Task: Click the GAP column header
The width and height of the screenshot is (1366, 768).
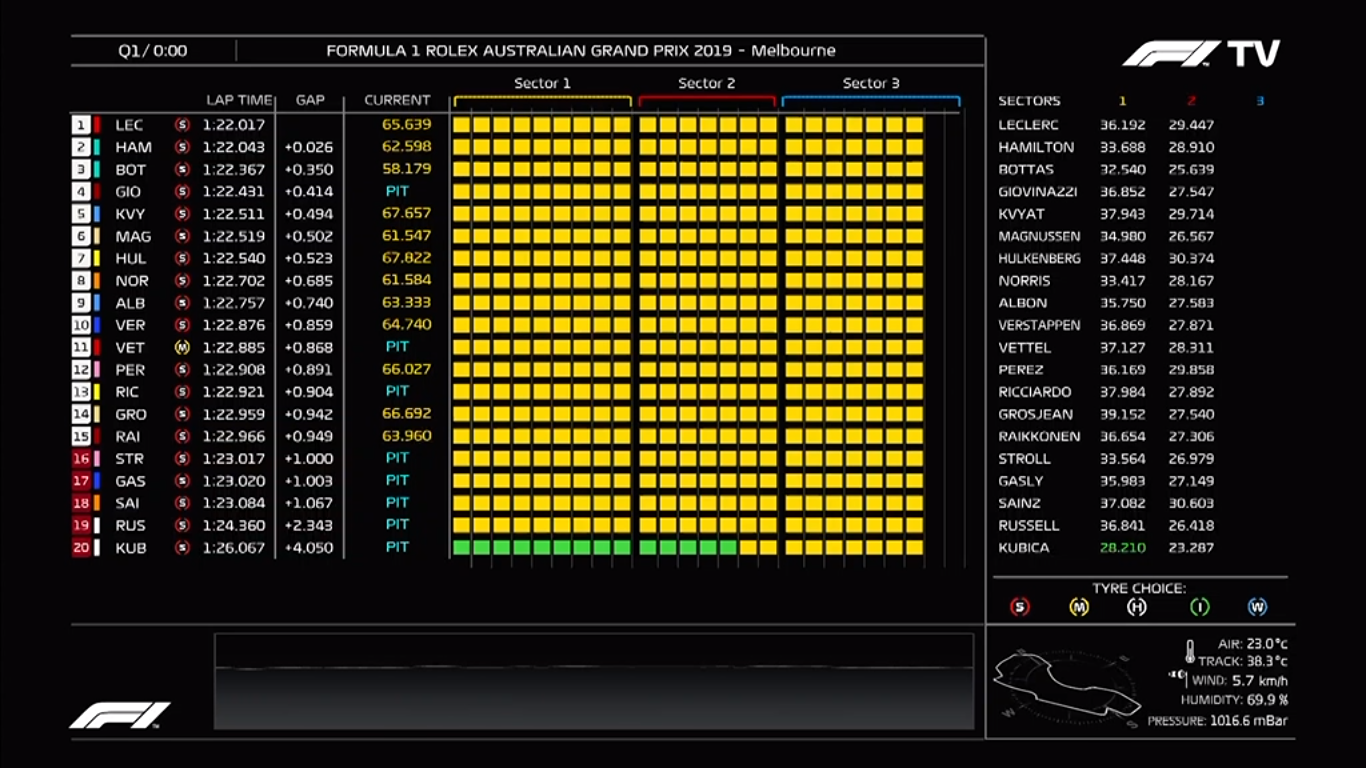Action: (x=310, y=100)
